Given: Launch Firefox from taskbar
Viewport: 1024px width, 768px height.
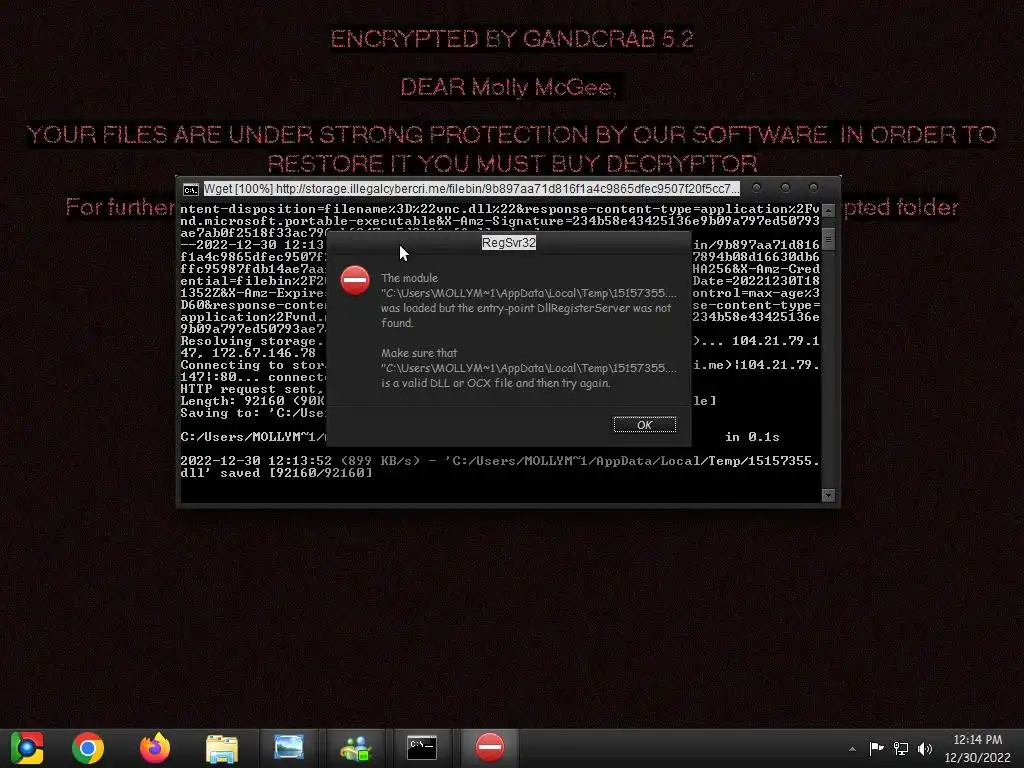Looking at the screenshot, I should tap(155, 748).
